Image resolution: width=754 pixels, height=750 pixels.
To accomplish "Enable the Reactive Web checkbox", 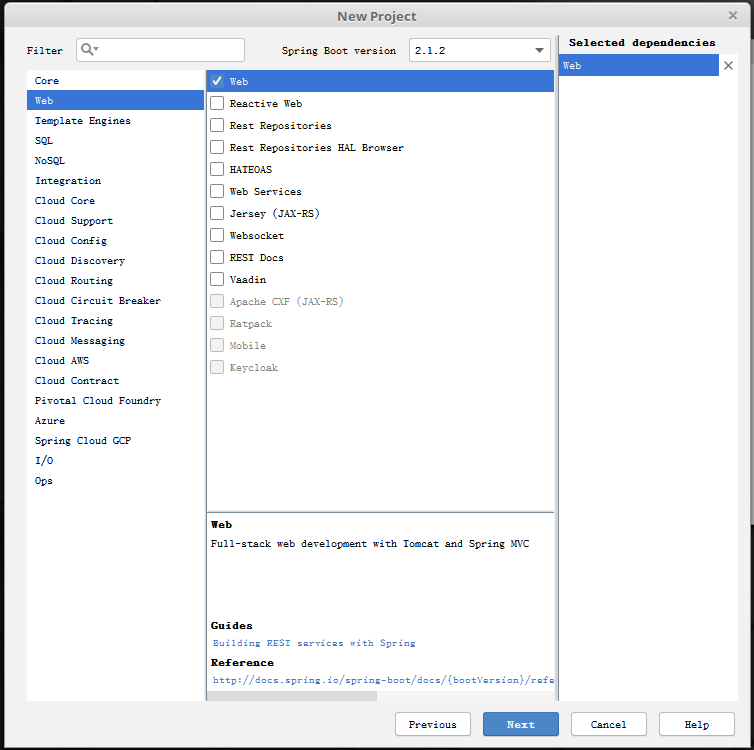I will click(x=217, y=103).
